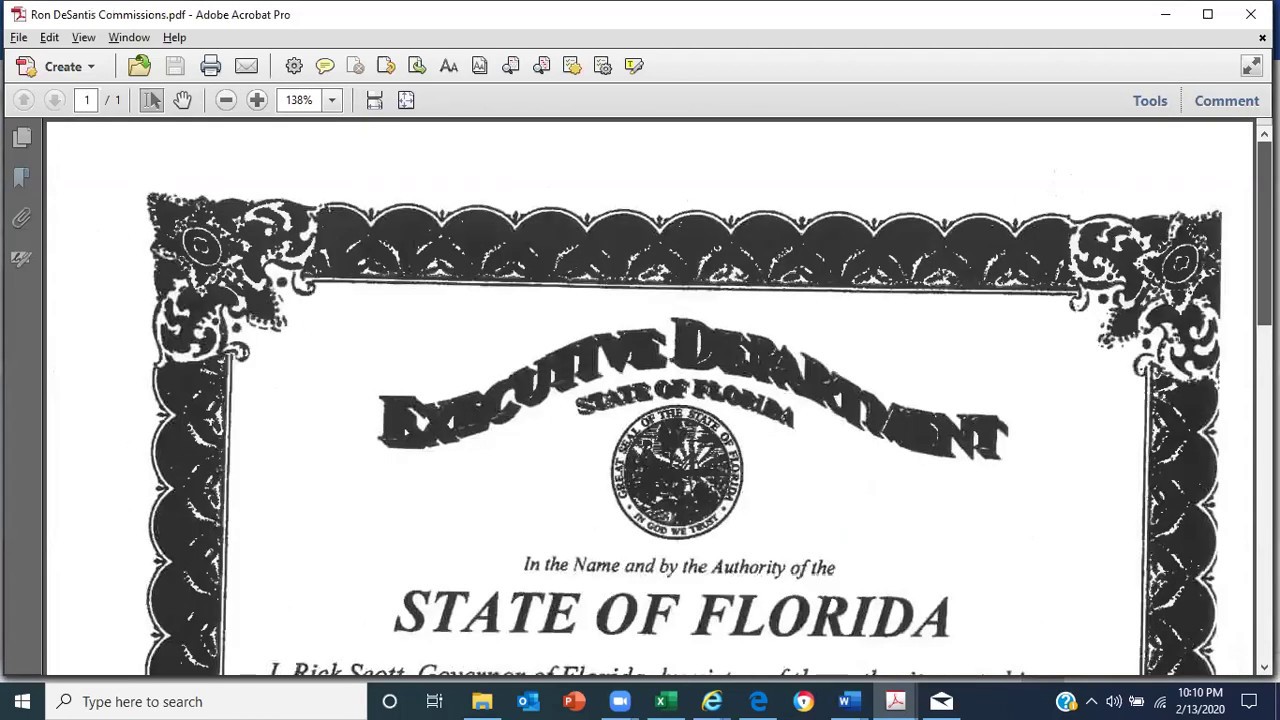Image resolution: width=1280 pixels, height=720 pixels.
Task: Open the Mail app from the taskbar
Action: click(941, 701)
